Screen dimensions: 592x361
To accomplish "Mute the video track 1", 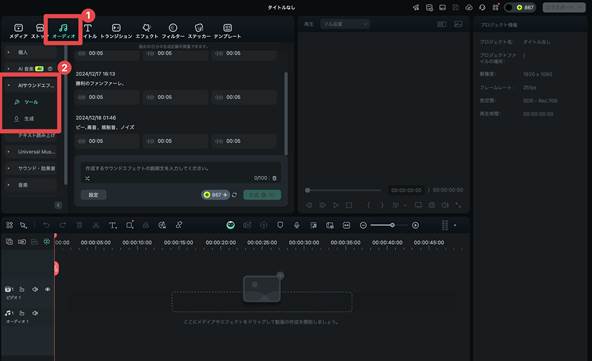I will tap(35, 289).
